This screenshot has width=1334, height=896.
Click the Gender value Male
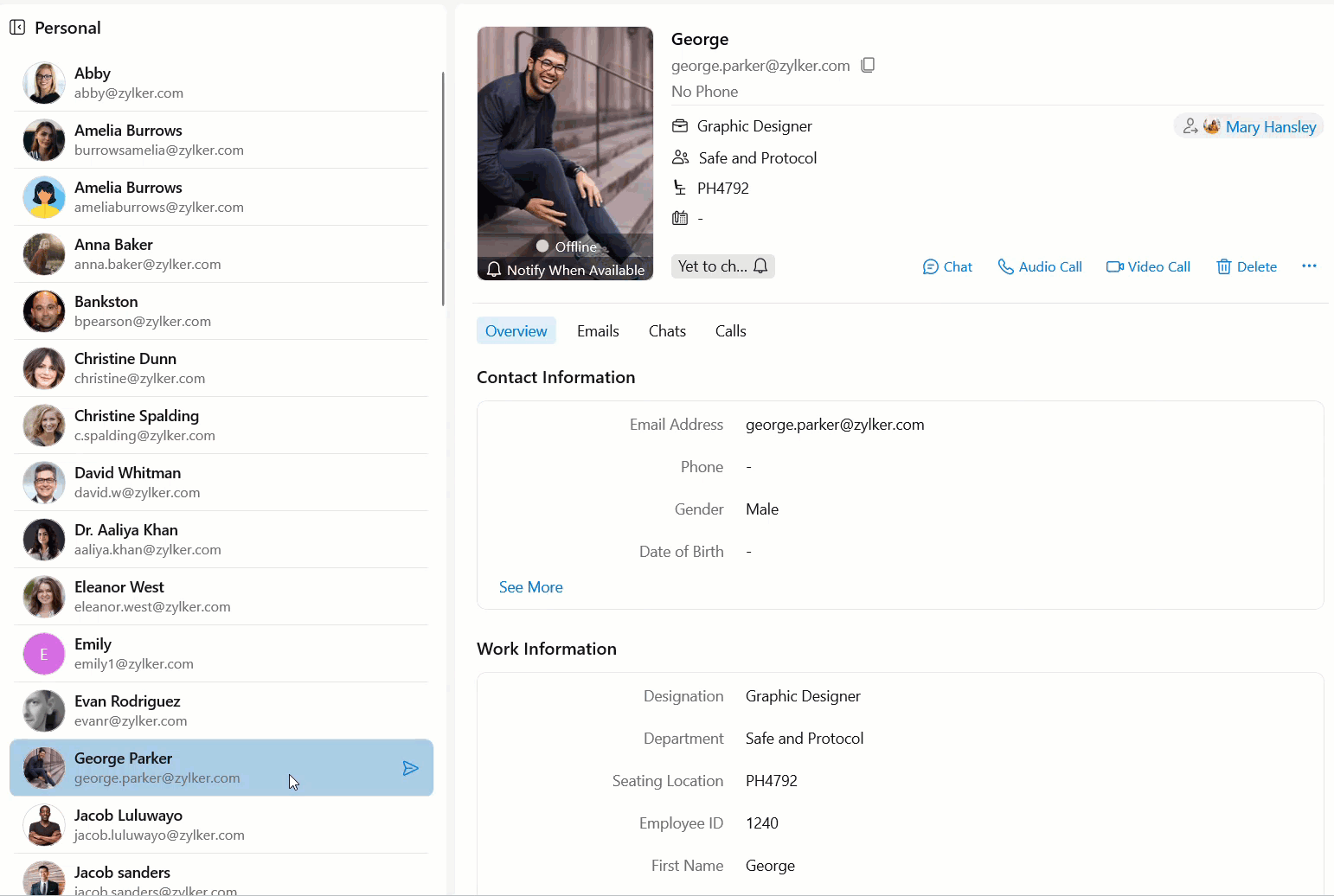[762, 509]
